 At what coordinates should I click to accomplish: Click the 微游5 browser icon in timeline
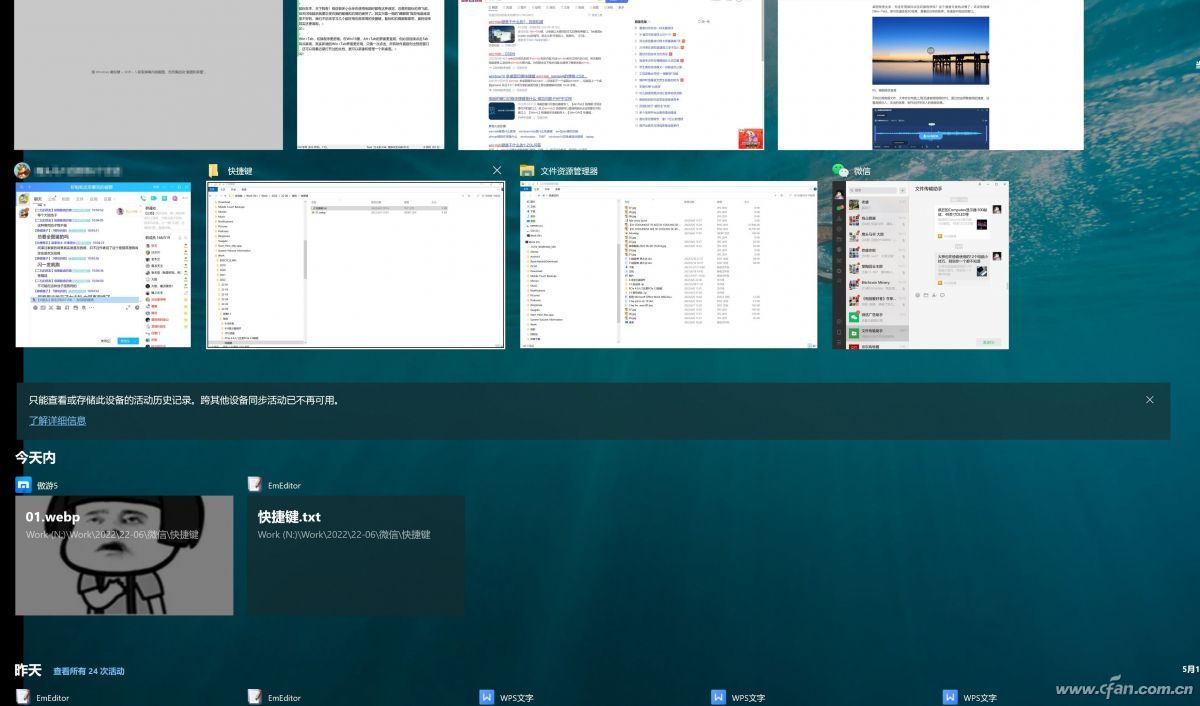(23, 485)
